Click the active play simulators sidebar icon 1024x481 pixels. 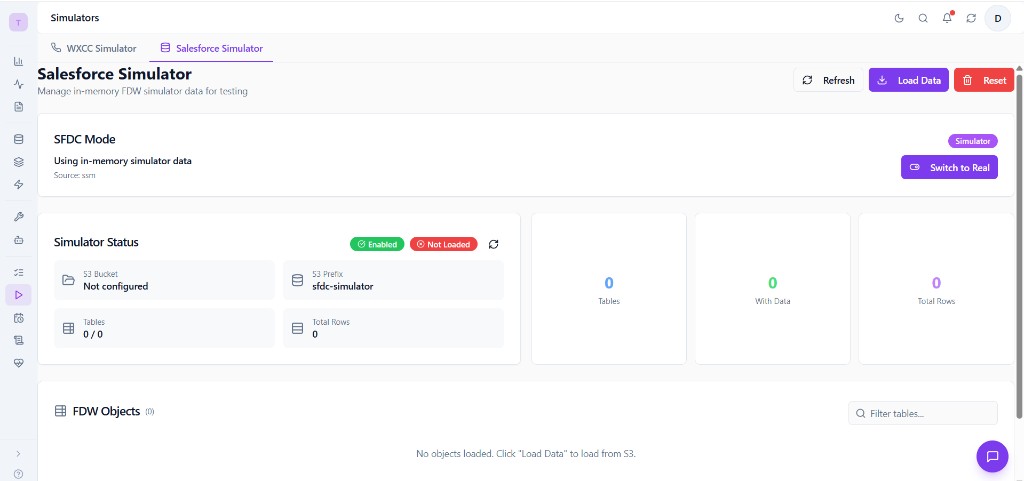pyautogui.click(x=18, y=295)
